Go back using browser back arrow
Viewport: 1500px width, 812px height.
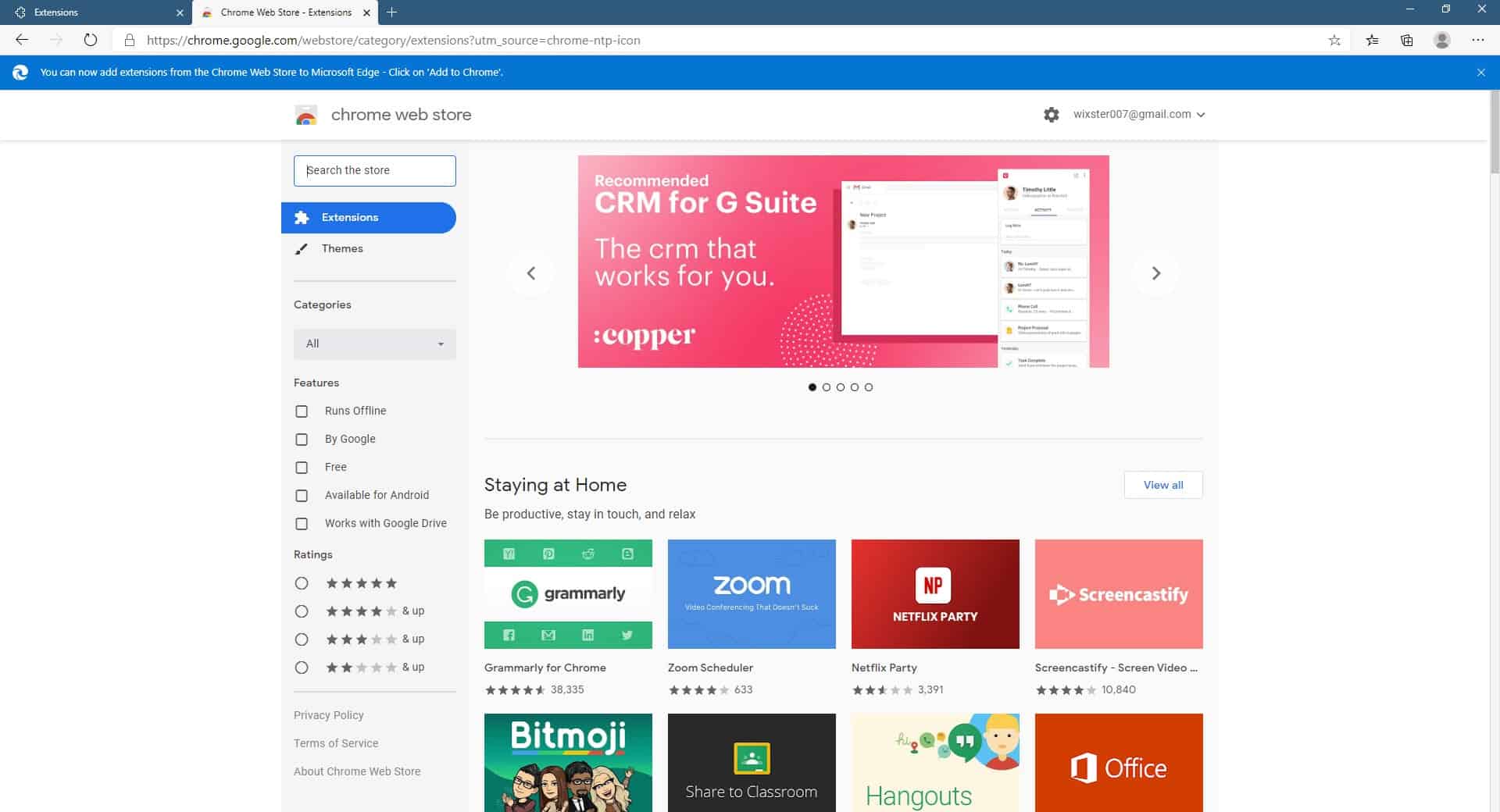click(22, 40)
